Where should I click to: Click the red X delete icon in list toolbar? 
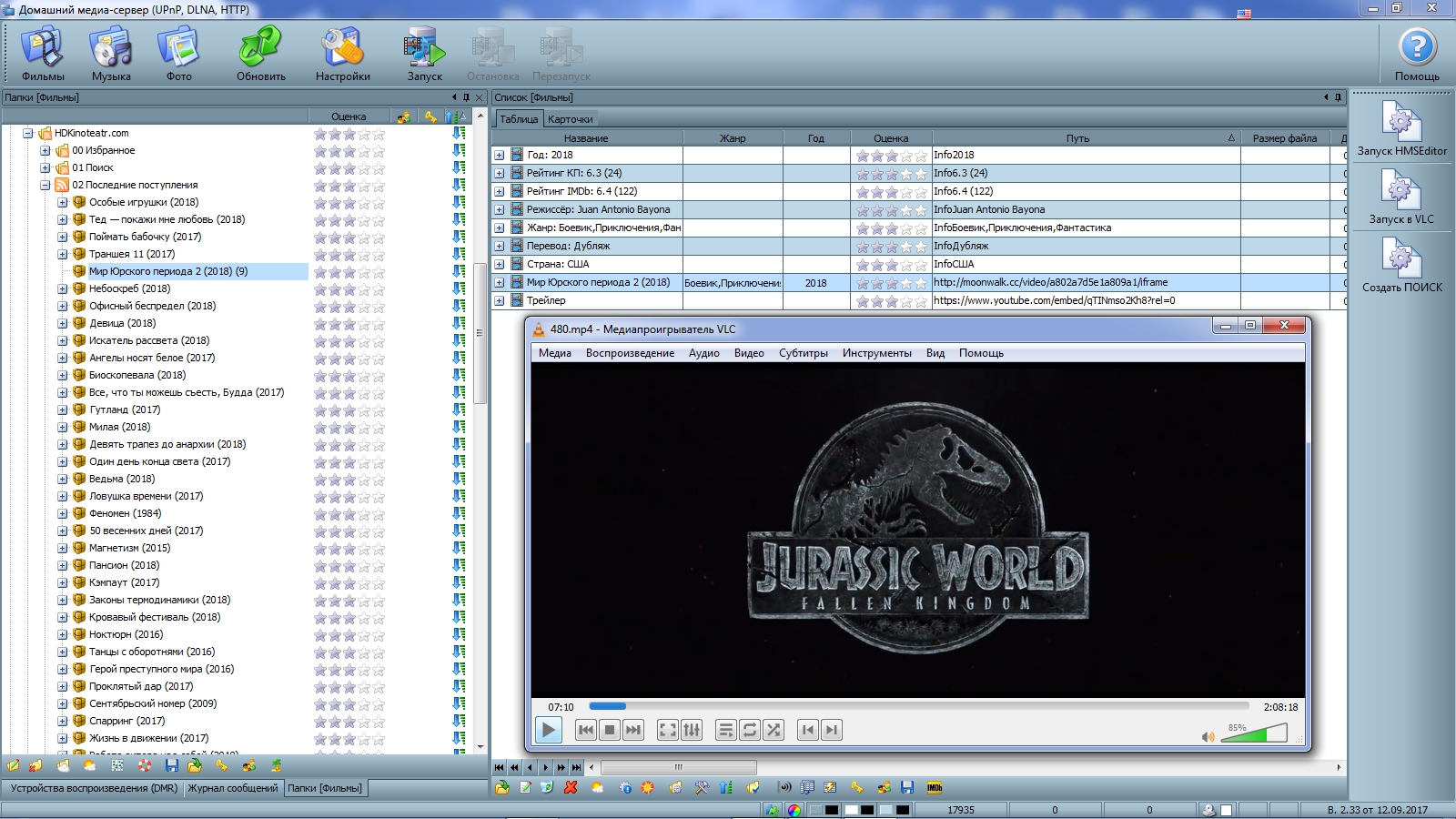pyautogui.click(x=571, y=787)
